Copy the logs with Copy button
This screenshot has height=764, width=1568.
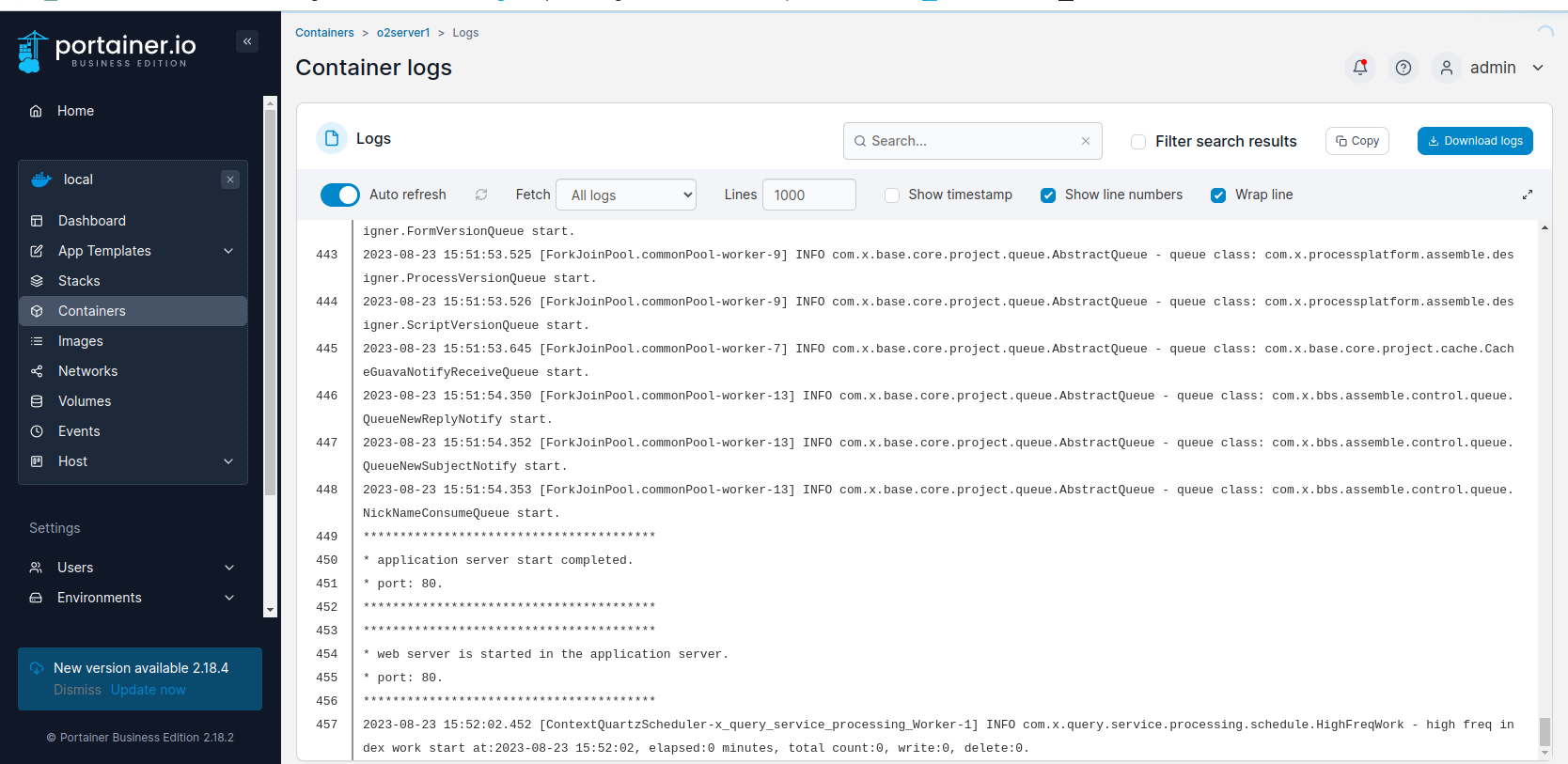[1357, 141]
